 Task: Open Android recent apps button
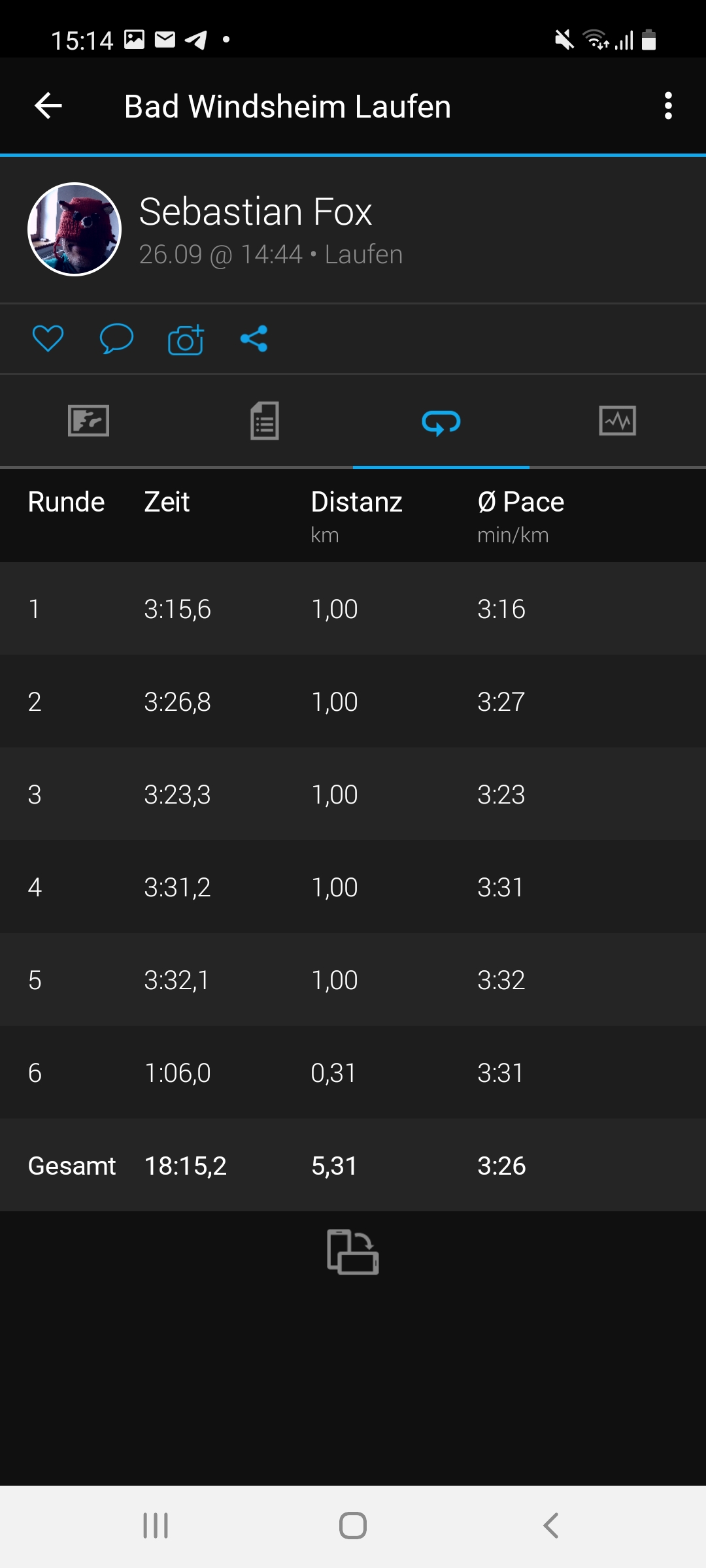pyautogui.click(x=156, y=1526)
